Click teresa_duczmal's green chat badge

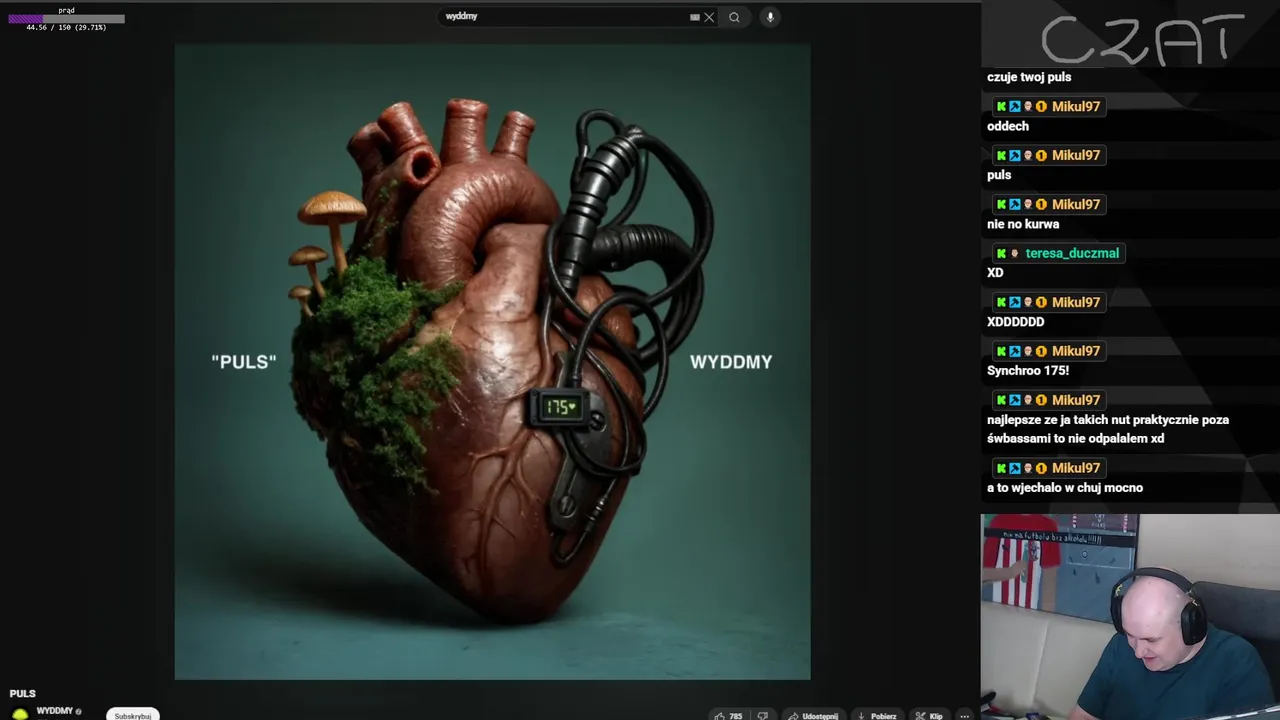1001,253
